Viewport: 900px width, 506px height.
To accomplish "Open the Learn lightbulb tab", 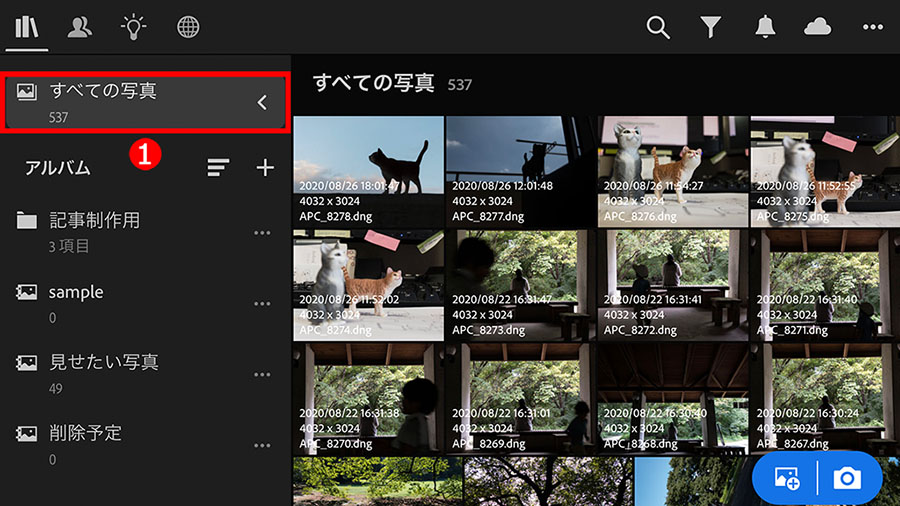I will pyautogui.click(x=133, y=27).
